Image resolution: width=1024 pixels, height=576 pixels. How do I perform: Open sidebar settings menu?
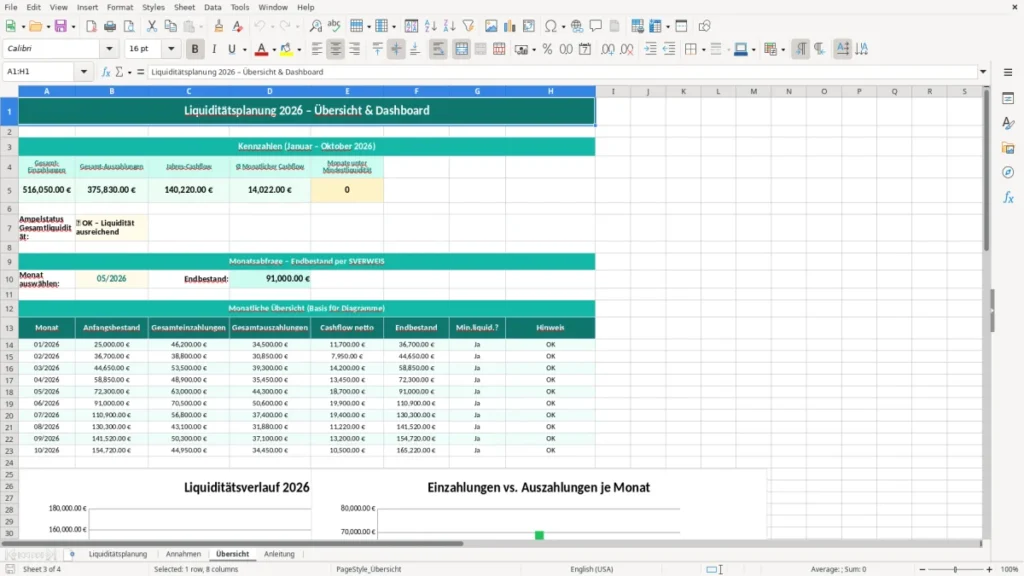coord(1008,72)
